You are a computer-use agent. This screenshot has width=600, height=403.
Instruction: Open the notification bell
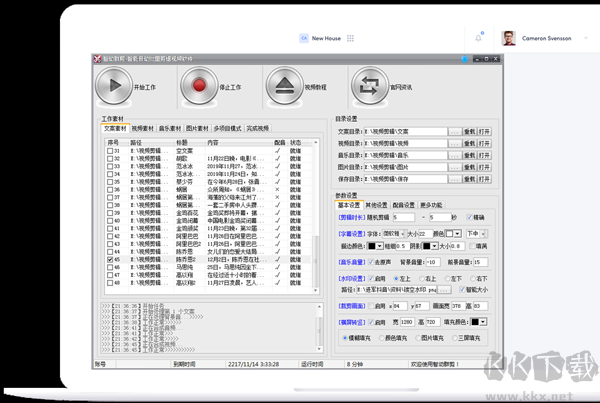479,38
